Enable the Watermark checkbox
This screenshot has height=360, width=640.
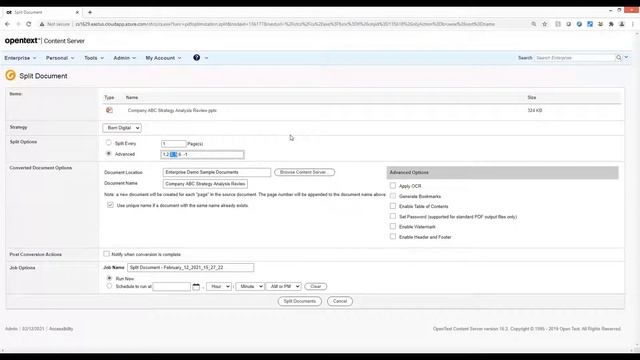pyautogui.click(x=393, y=227)
